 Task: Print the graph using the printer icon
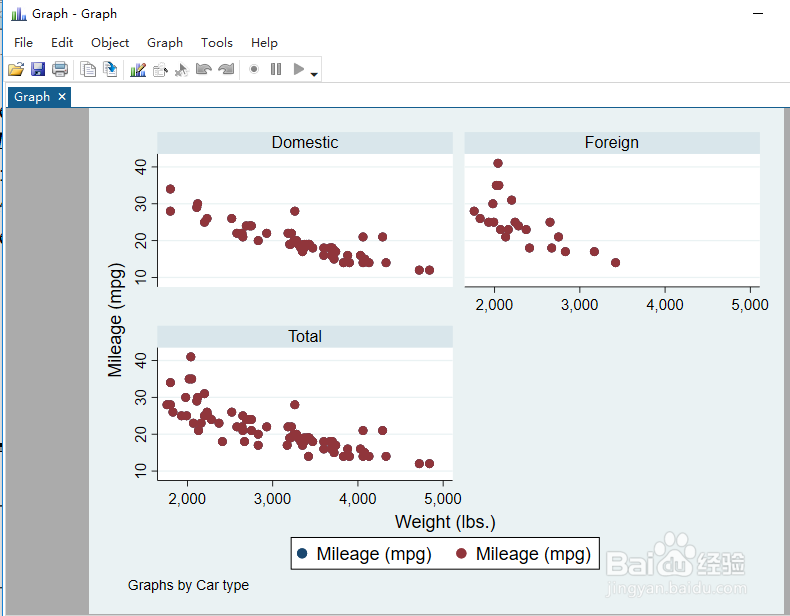[60, 69]
